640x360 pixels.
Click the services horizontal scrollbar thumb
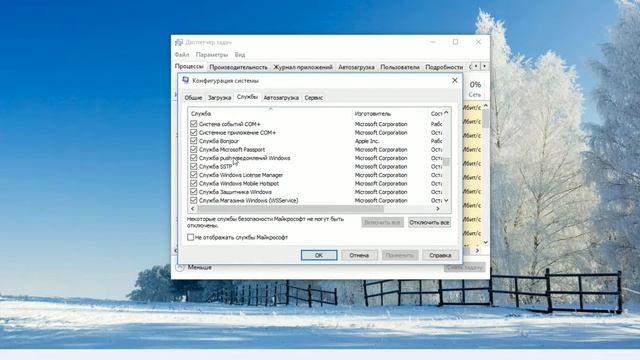tap(290, 209)
